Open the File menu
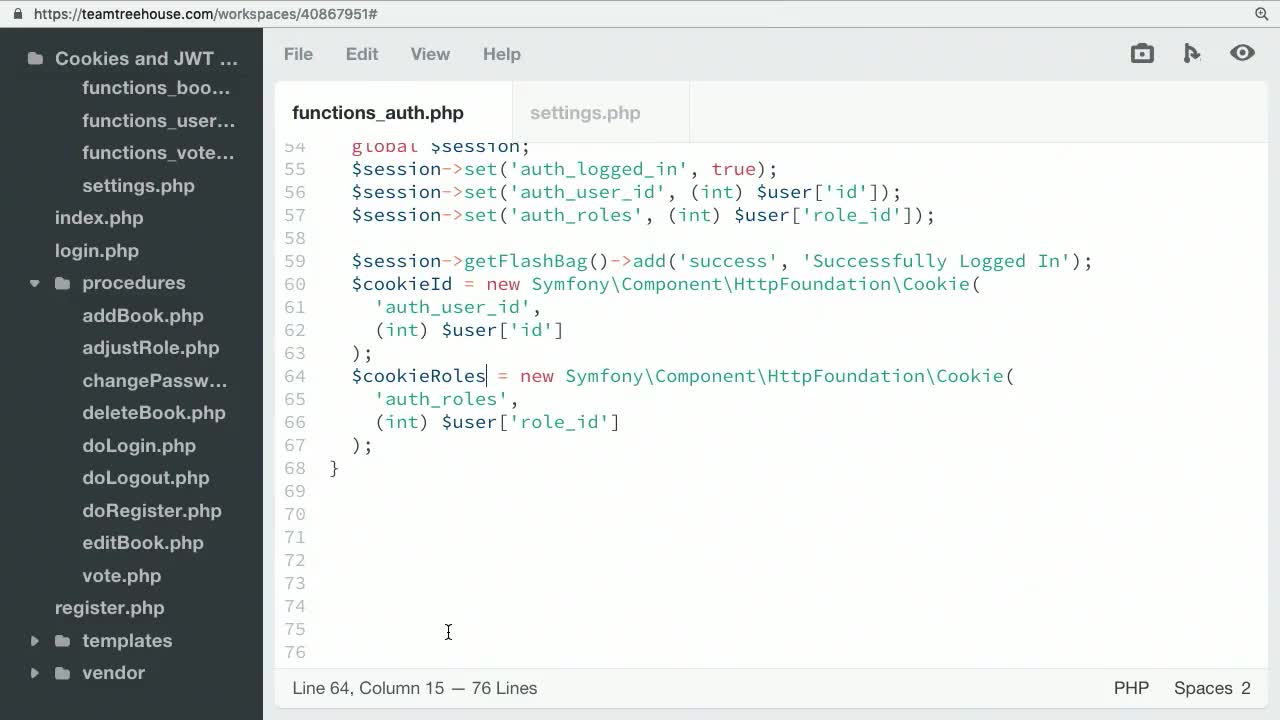This screenshot has width=1280, height=720. tap(298, 54)
